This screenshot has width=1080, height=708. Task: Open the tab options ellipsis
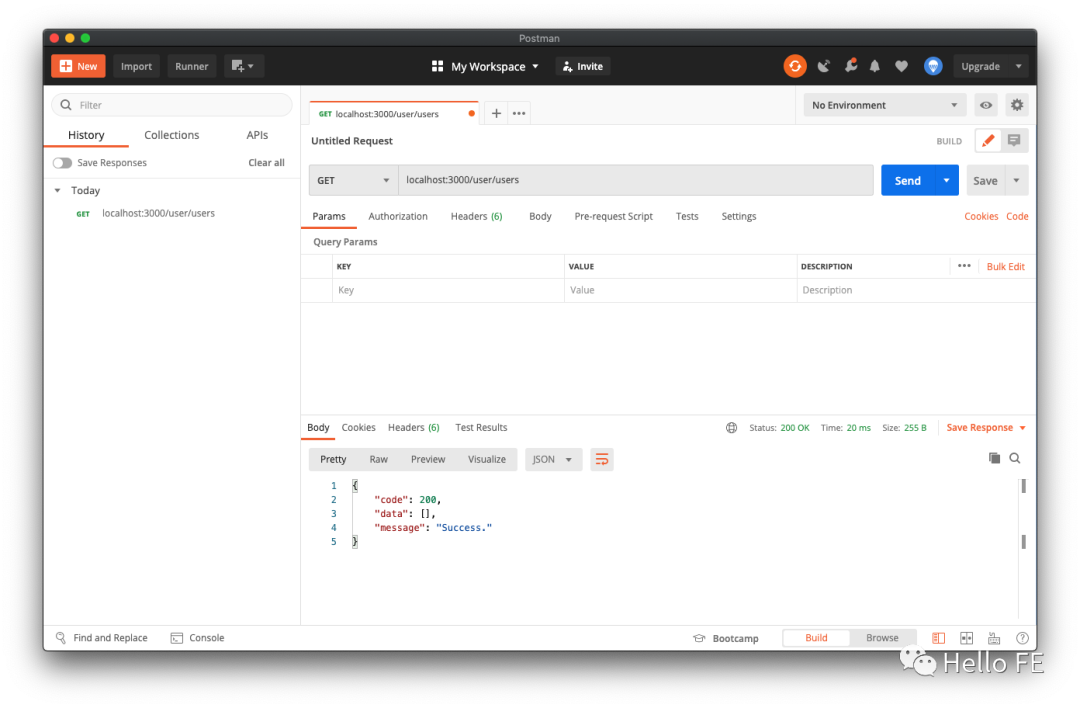click(x=519, y=114)
